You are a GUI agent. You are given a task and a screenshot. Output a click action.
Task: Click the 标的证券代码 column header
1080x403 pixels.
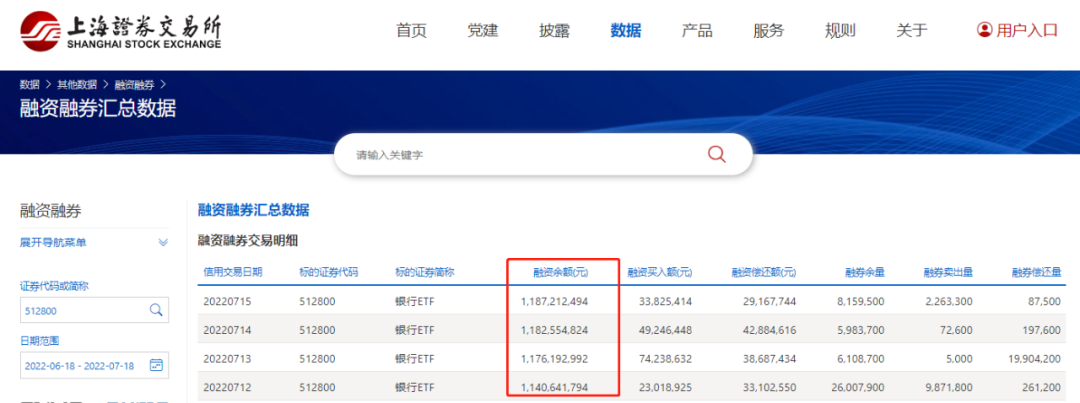pos(329,272)
